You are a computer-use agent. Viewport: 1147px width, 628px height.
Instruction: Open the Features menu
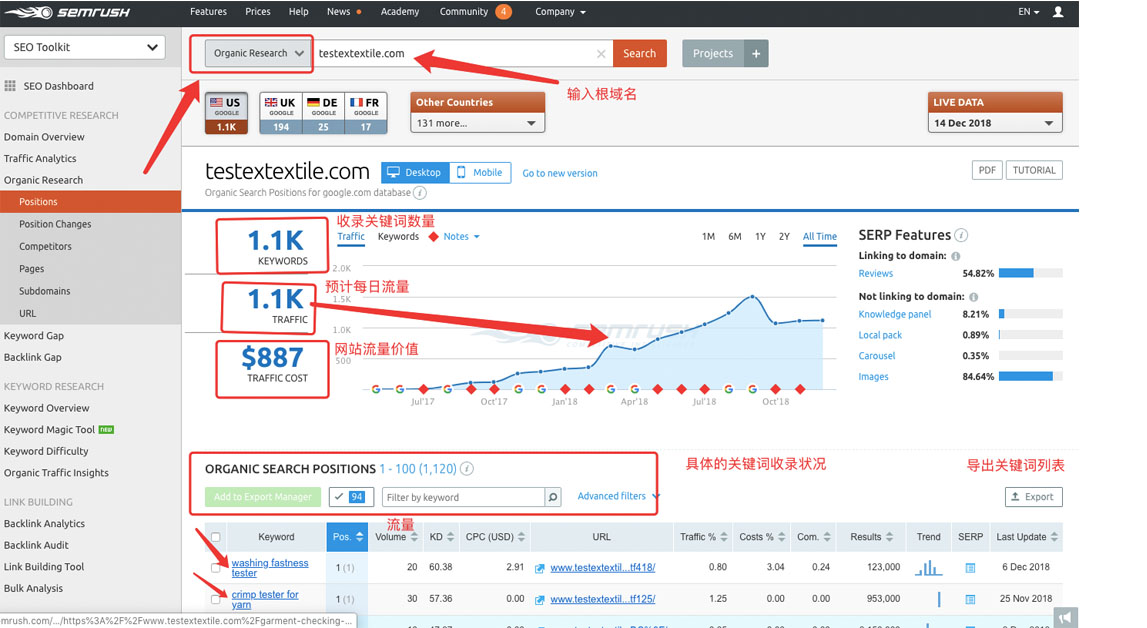pyautogui.click(x=208, y=12)
